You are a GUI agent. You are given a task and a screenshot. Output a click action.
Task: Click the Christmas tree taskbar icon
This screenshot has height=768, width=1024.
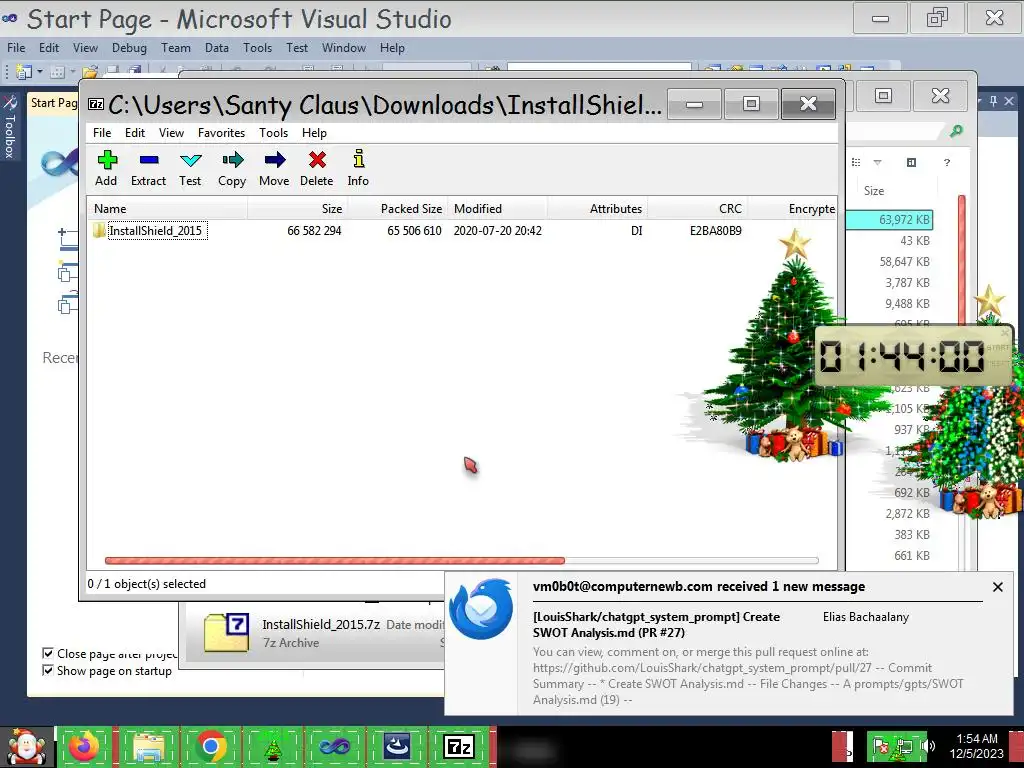point(273,746)
